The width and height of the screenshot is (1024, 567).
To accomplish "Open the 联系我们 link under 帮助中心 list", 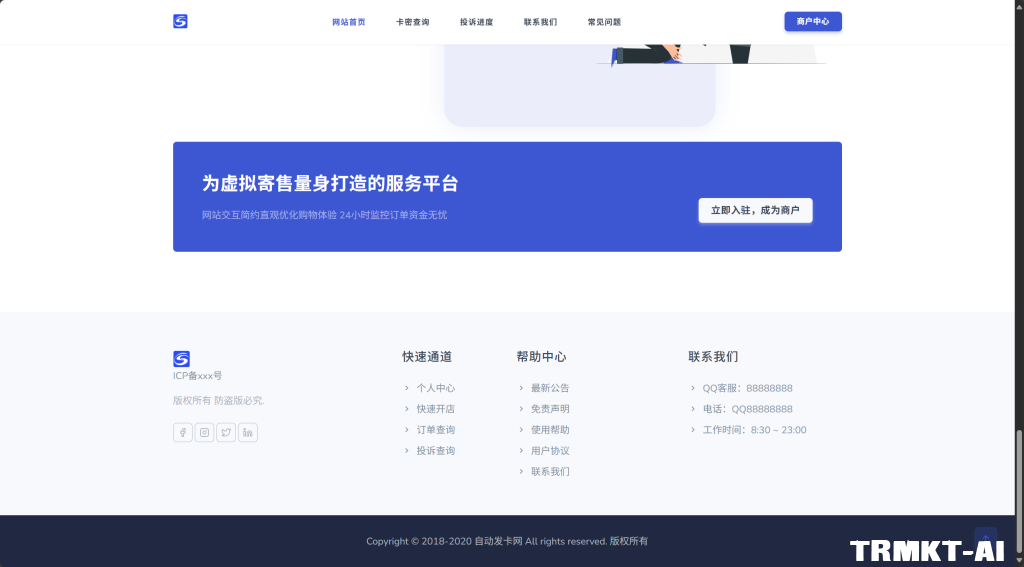I will [550, 472].
